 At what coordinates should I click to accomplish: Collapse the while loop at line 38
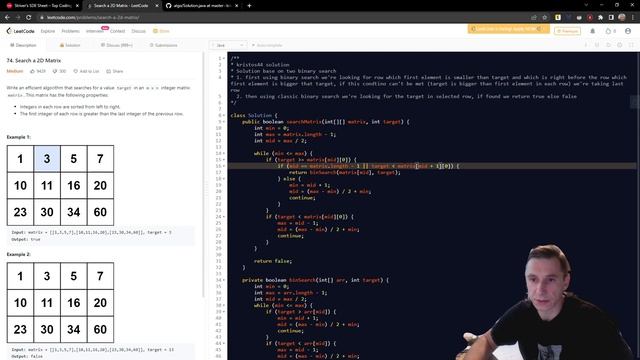[224, 305]
